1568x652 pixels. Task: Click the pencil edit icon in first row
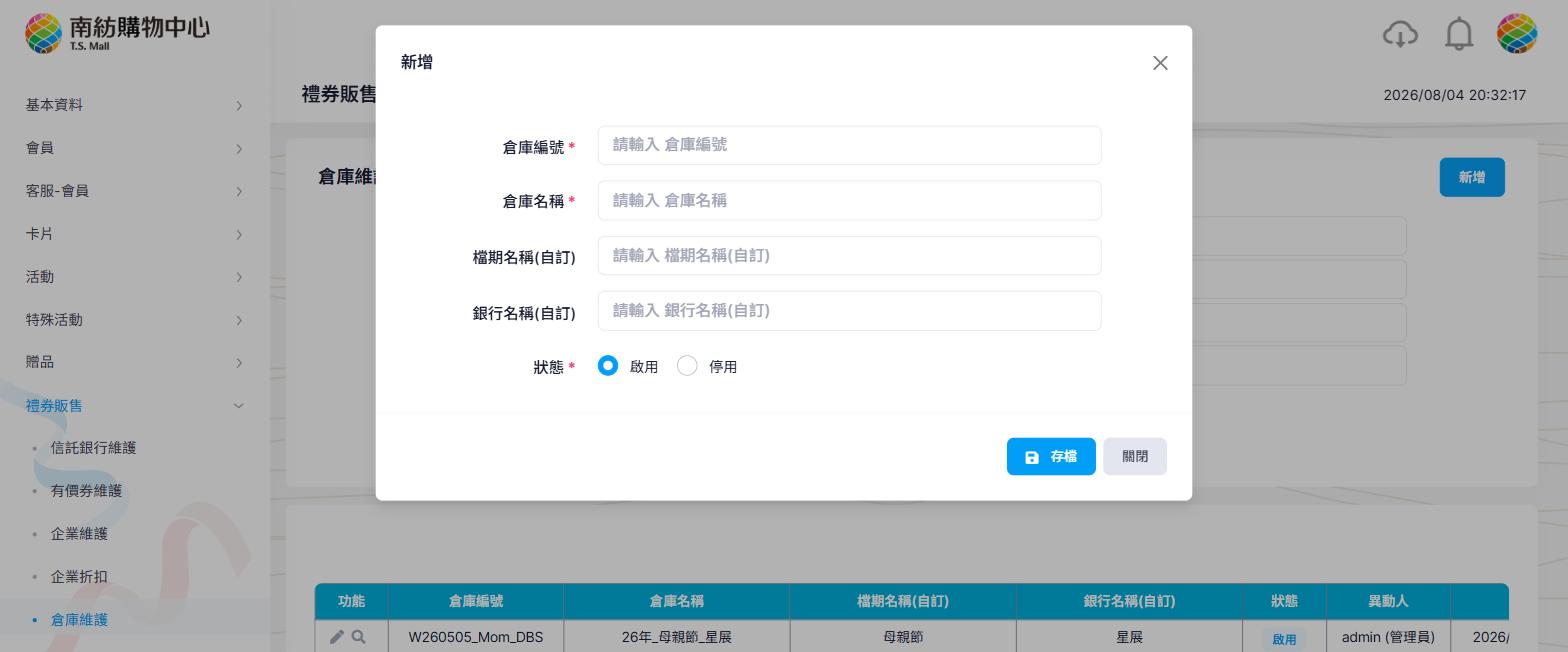pyautogui.click(x=337, y=637)
